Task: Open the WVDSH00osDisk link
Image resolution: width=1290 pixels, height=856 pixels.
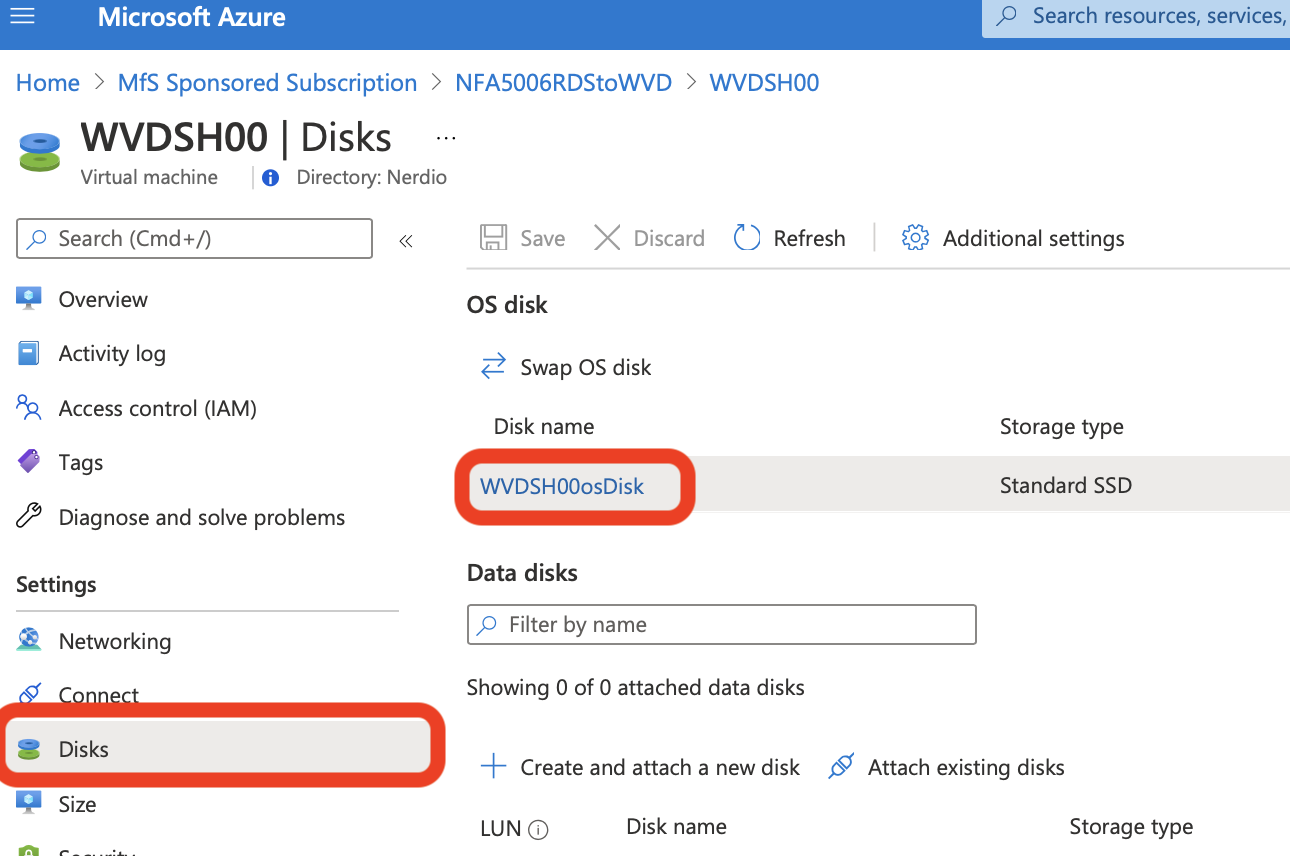Action: pyautogui.click(x=562, y=486)
